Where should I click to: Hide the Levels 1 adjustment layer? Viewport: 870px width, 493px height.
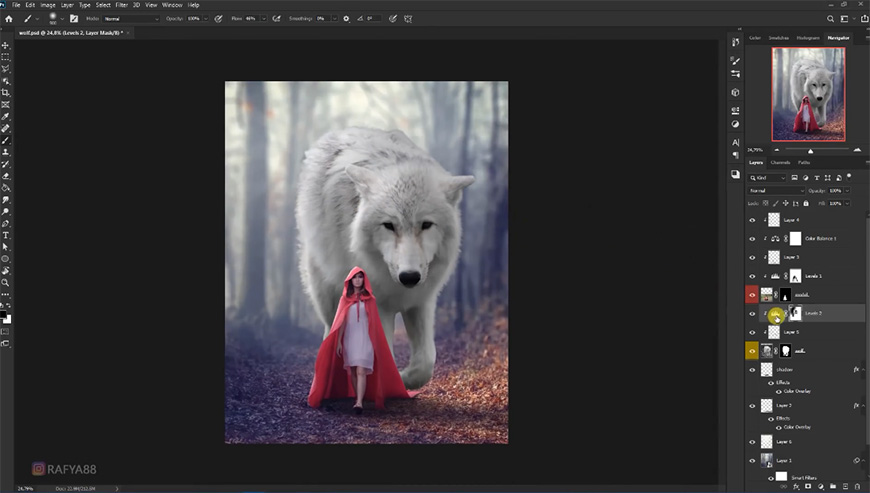[752, 276]
